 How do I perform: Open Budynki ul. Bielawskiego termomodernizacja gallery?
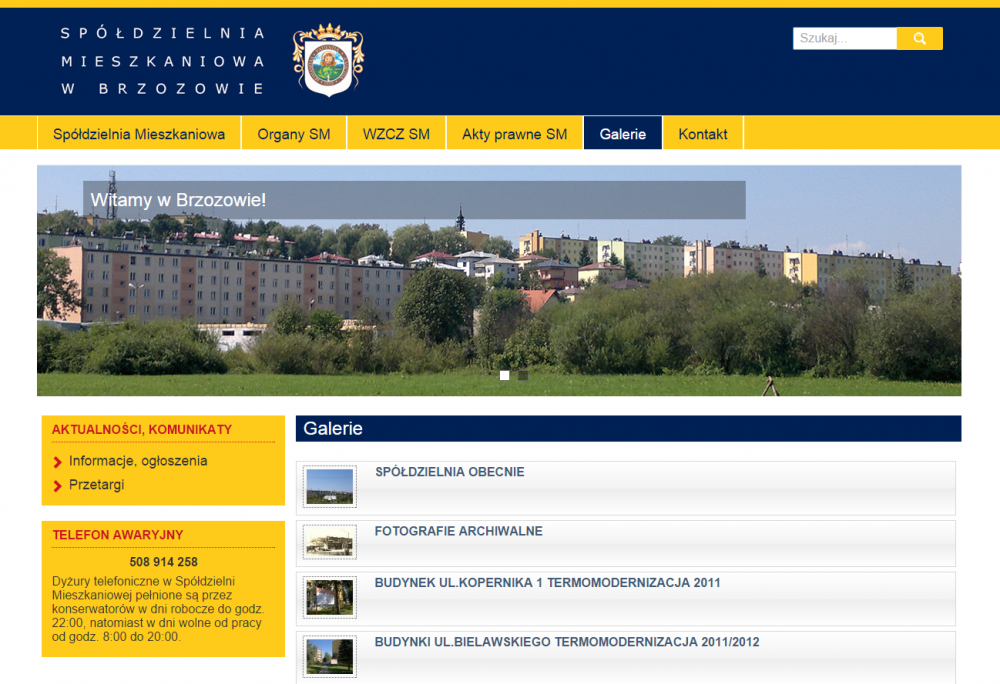coord(566,642)
